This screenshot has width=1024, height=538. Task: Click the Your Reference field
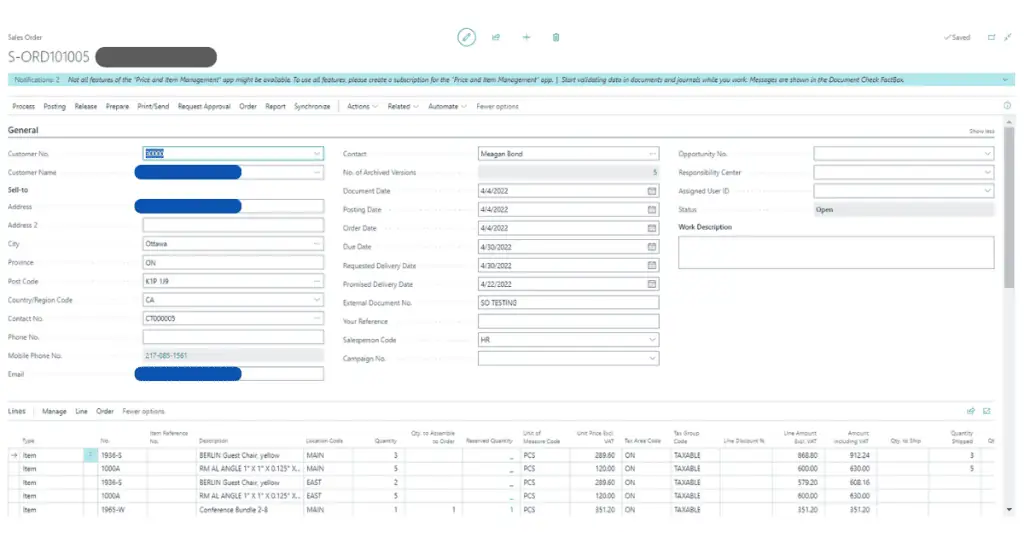click(x=568, y=321)
